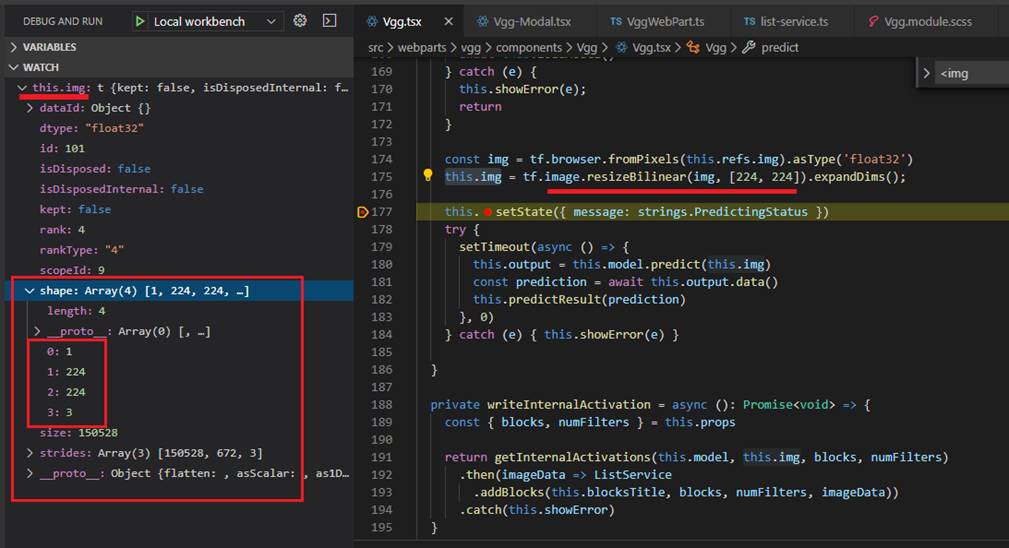
Task: Select shape index 2: 224 row
Action: pyautogui.click(x=179, y=392)
